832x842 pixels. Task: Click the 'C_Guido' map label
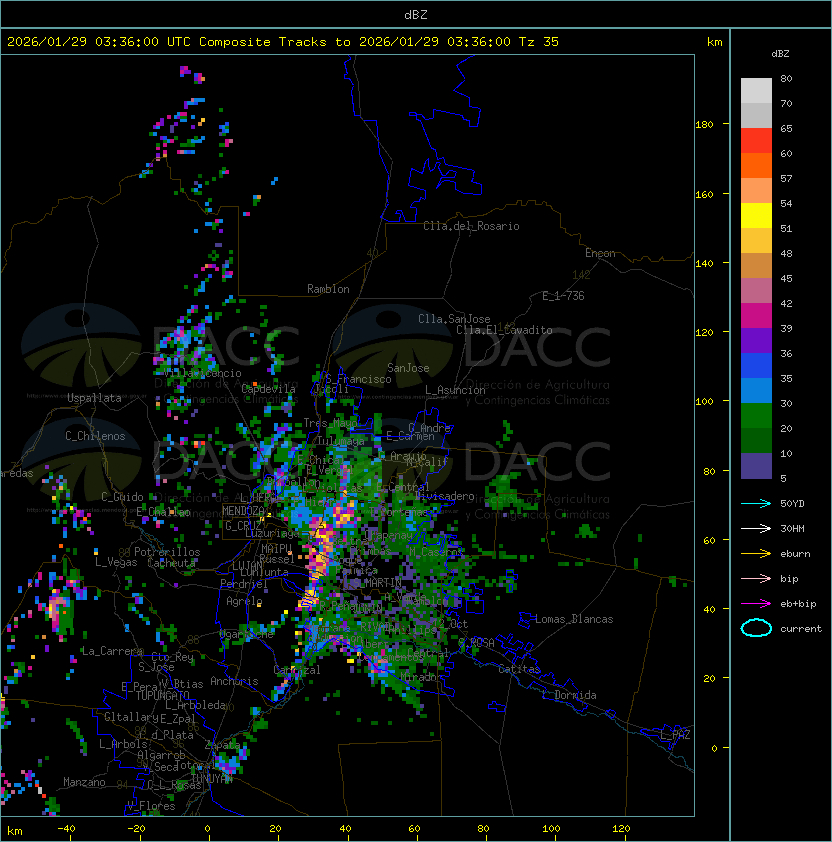point(122,497)
